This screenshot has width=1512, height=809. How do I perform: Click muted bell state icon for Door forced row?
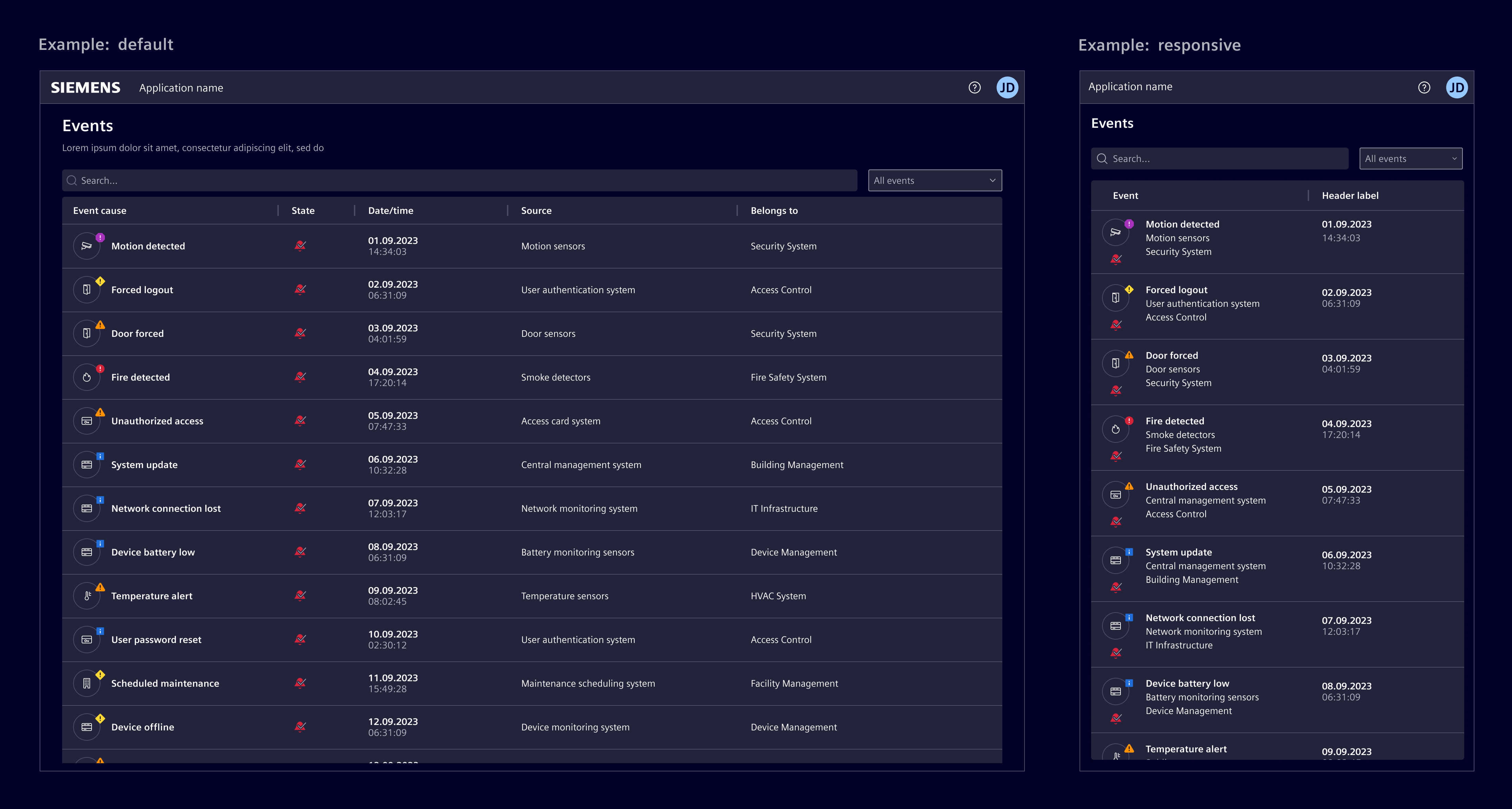coord(301,333)
